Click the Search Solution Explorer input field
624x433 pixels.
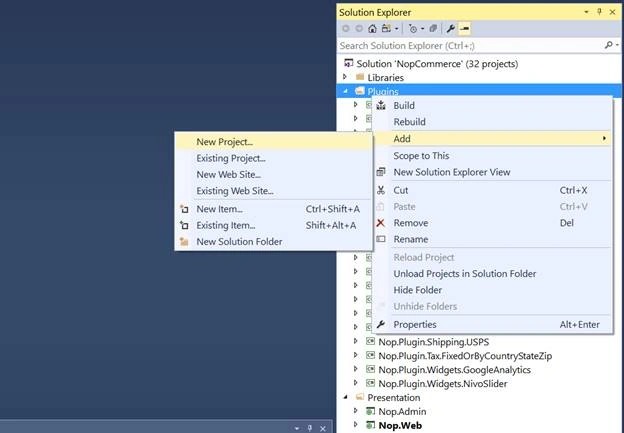point(470,46)
